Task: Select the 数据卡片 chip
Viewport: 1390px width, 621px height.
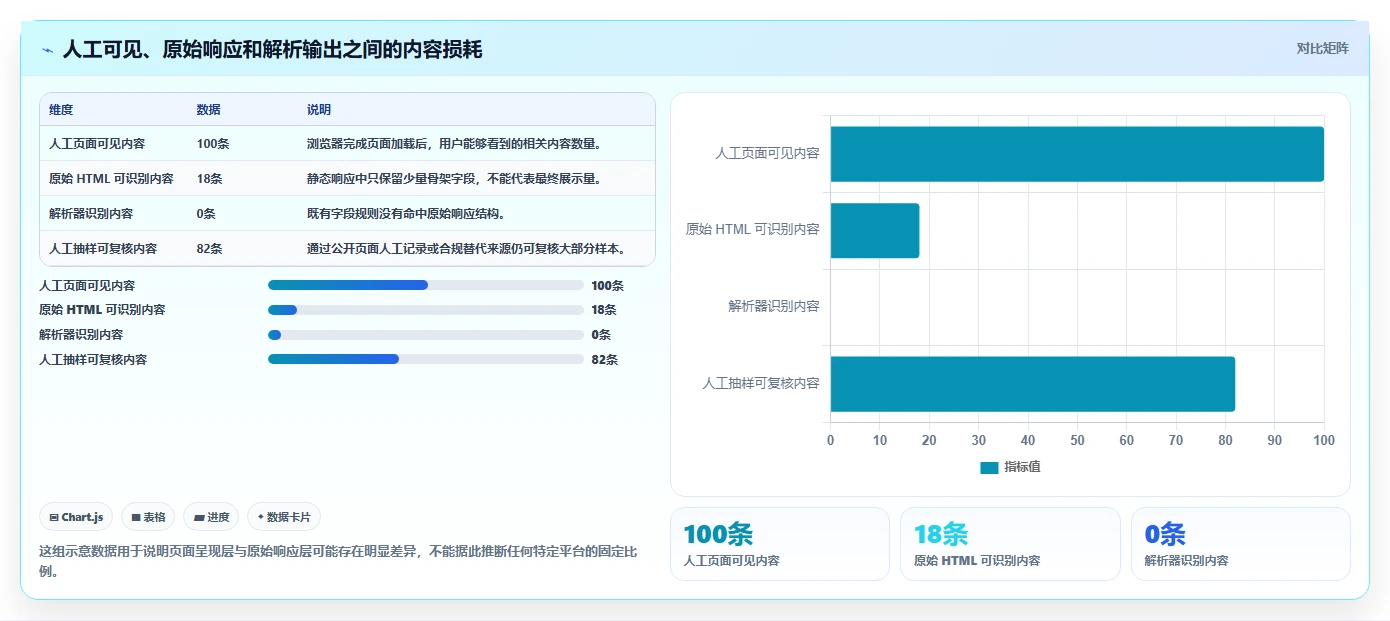Action: 284,517
